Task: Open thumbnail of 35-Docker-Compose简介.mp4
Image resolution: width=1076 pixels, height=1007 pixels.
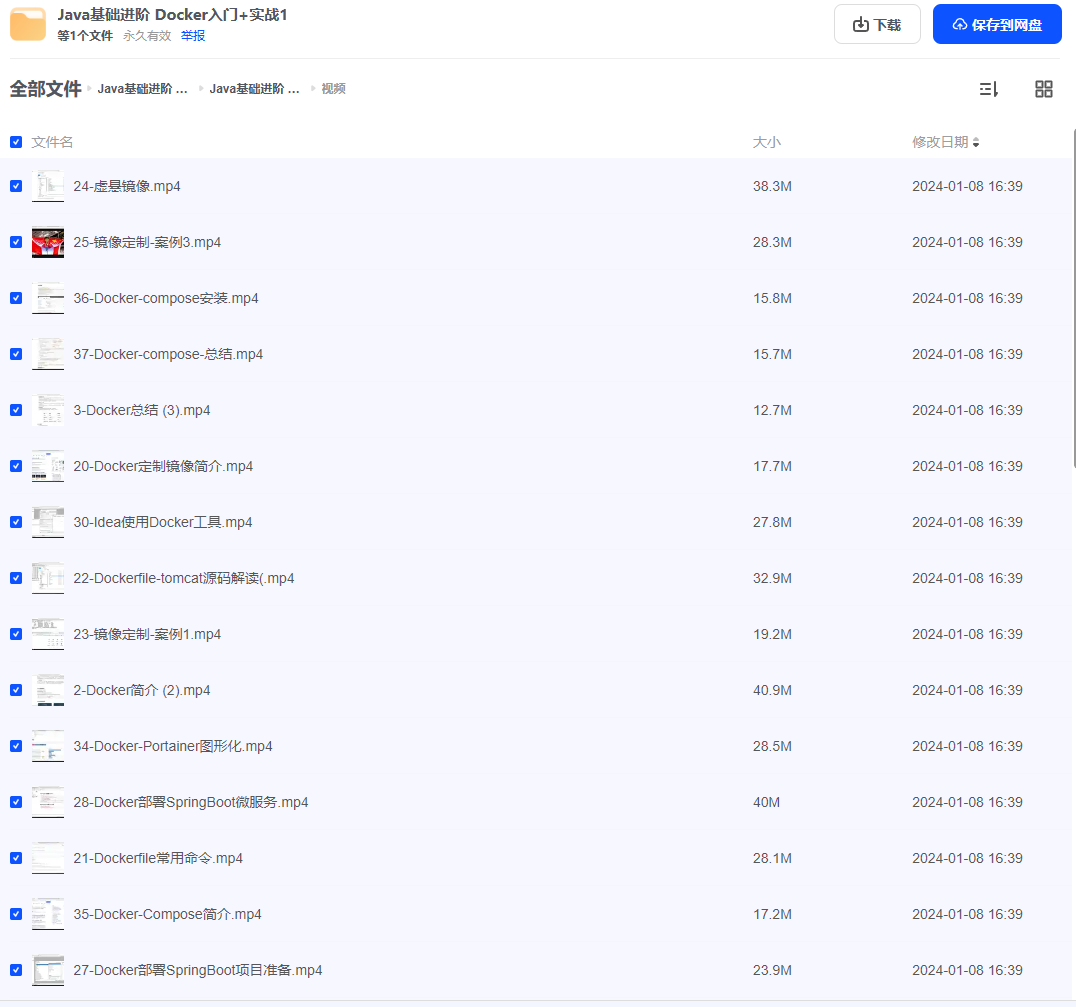Action: pyautogui.click(x=48, y=914)
